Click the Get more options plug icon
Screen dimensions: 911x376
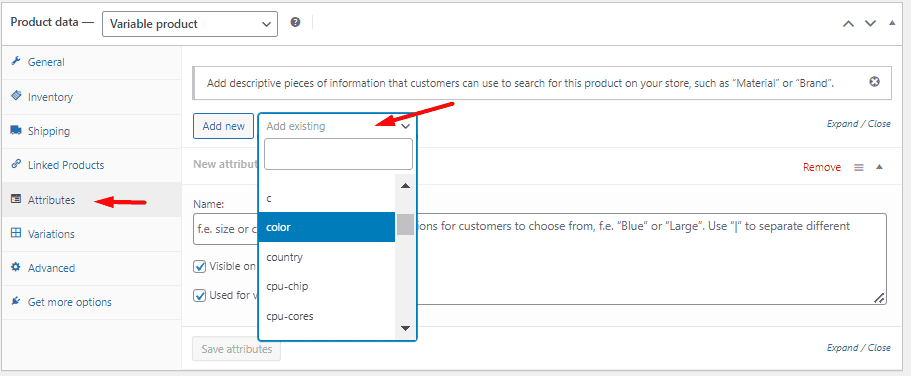point(16,302)
